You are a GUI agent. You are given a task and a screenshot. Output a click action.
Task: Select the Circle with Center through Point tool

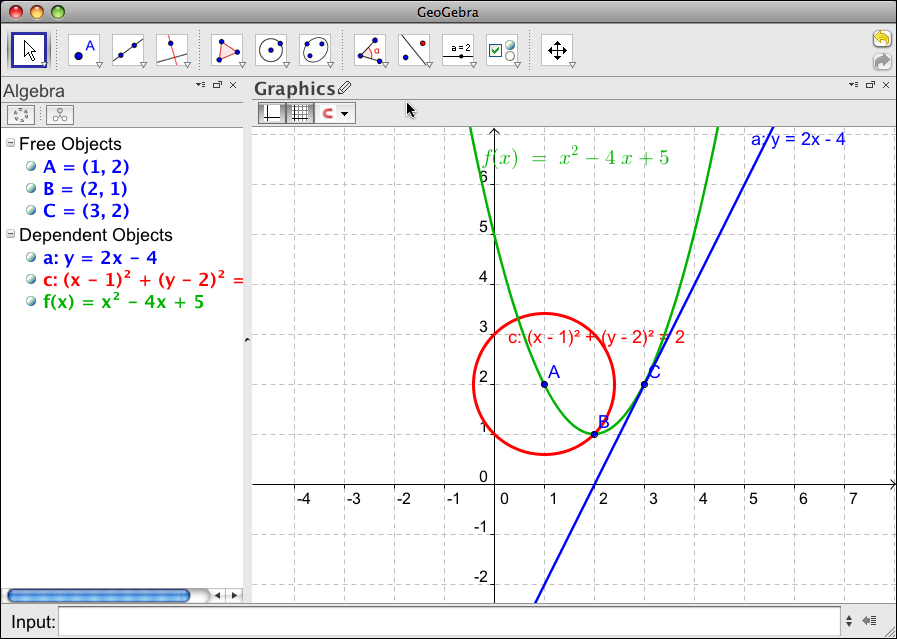click(x=270, y=50)
